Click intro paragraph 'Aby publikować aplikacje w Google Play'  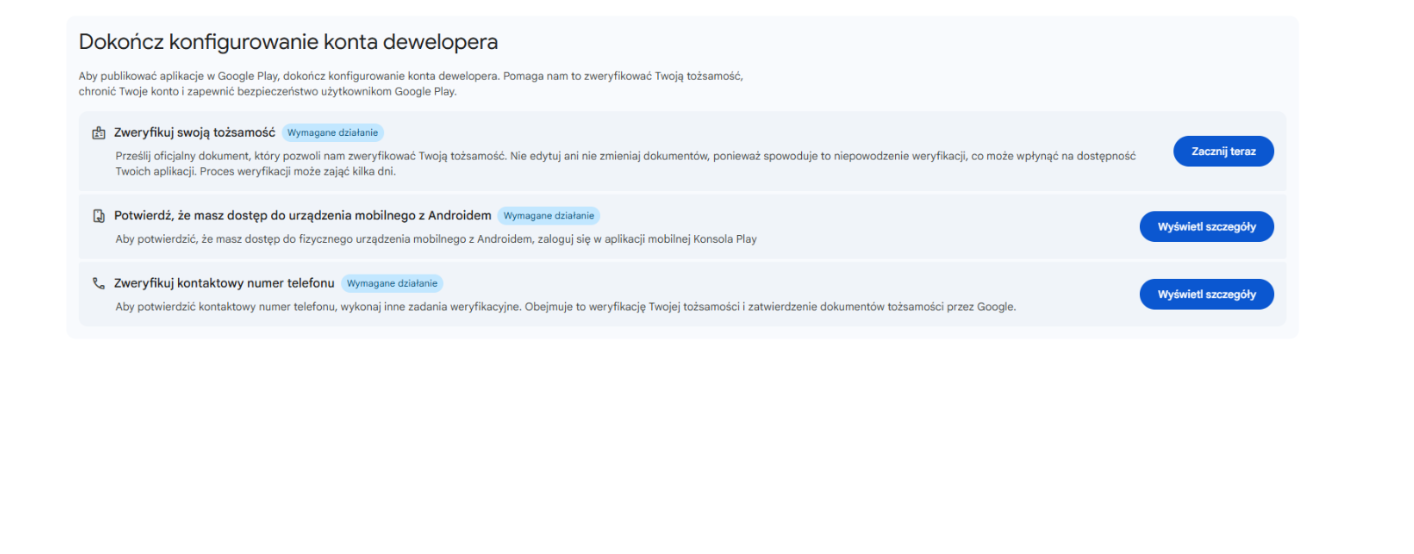[x=411, y=83]
